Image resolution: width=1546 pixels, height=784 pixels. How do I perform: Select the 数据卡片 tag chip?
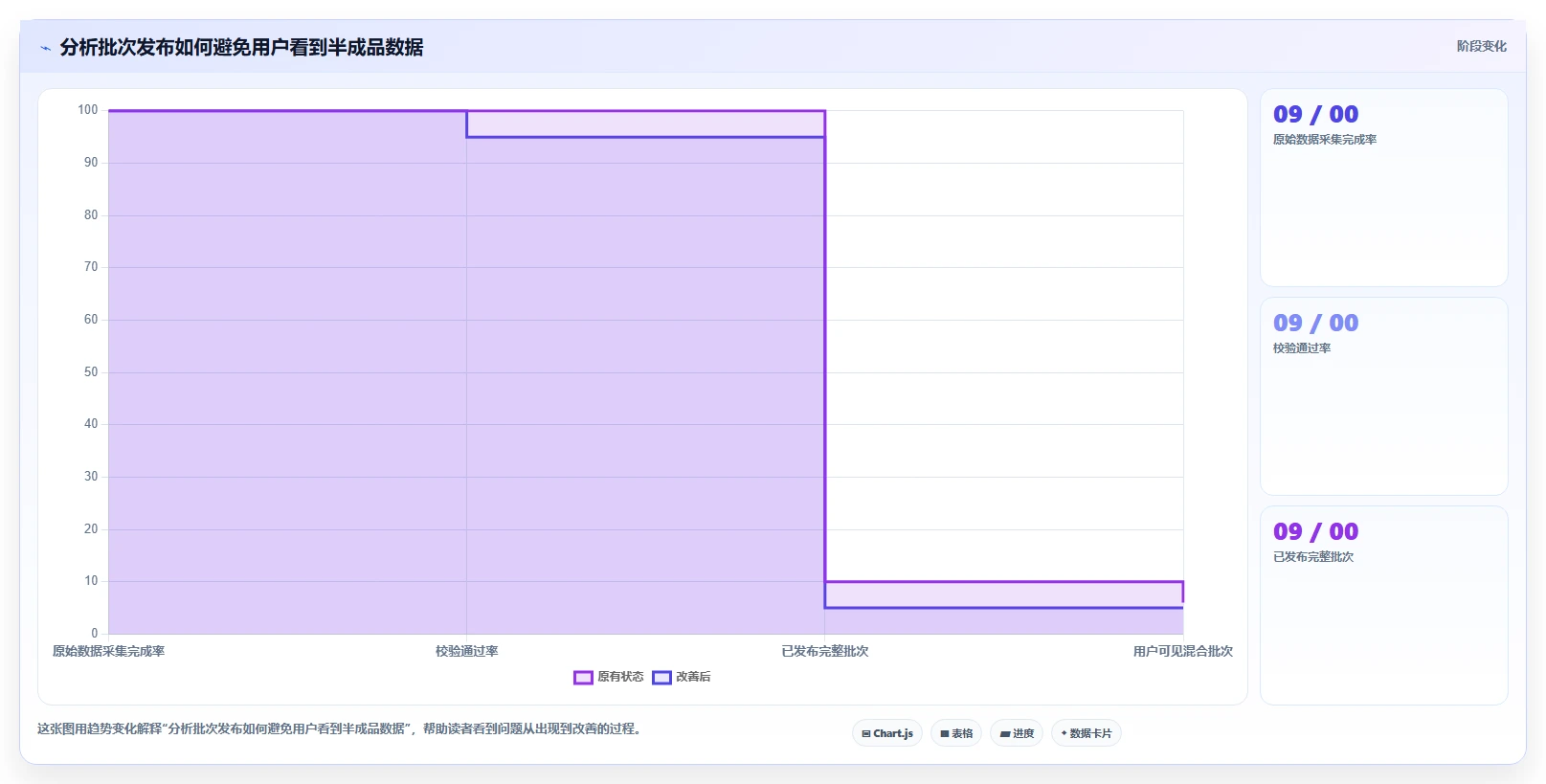[x=1087, y=733]
